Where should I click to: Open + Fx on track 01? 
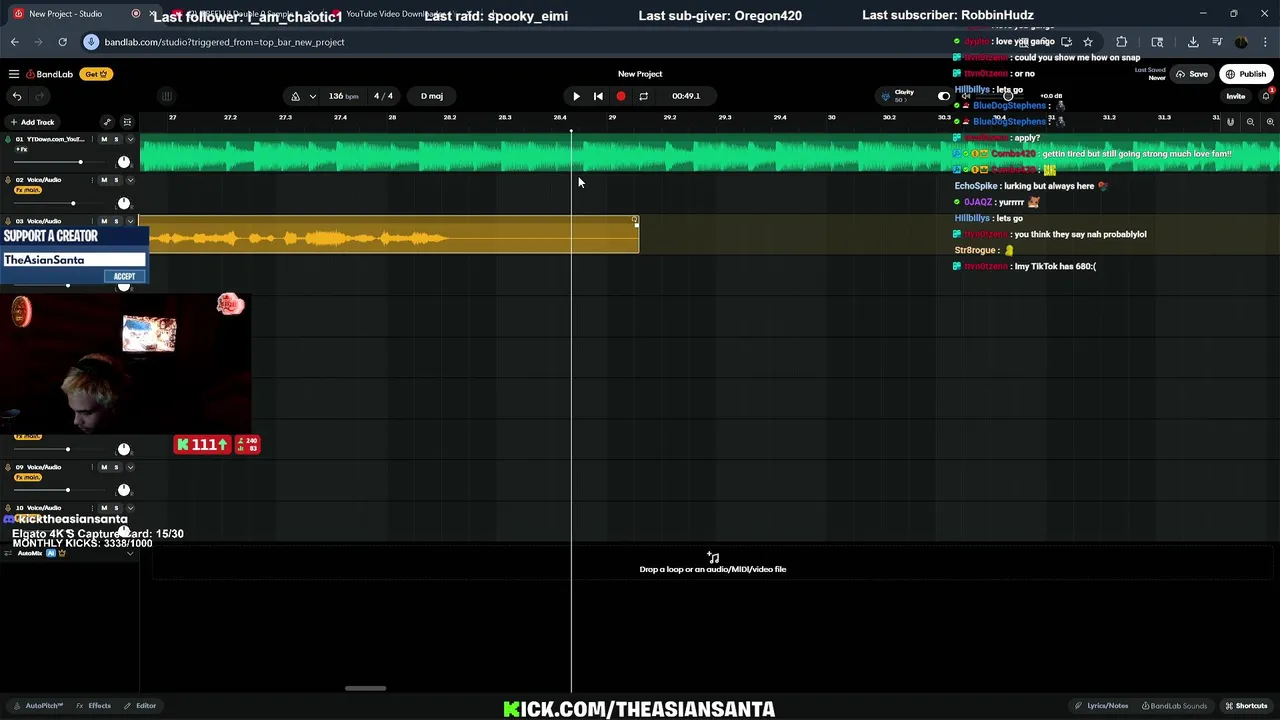[21, 149]
